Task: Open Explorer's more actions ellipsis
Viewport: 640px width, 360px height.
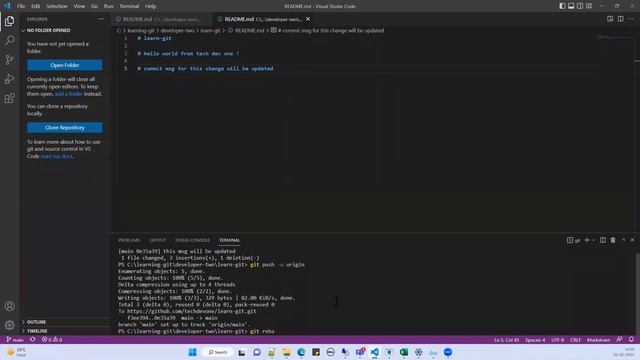Action: click(x=101, y=19)
